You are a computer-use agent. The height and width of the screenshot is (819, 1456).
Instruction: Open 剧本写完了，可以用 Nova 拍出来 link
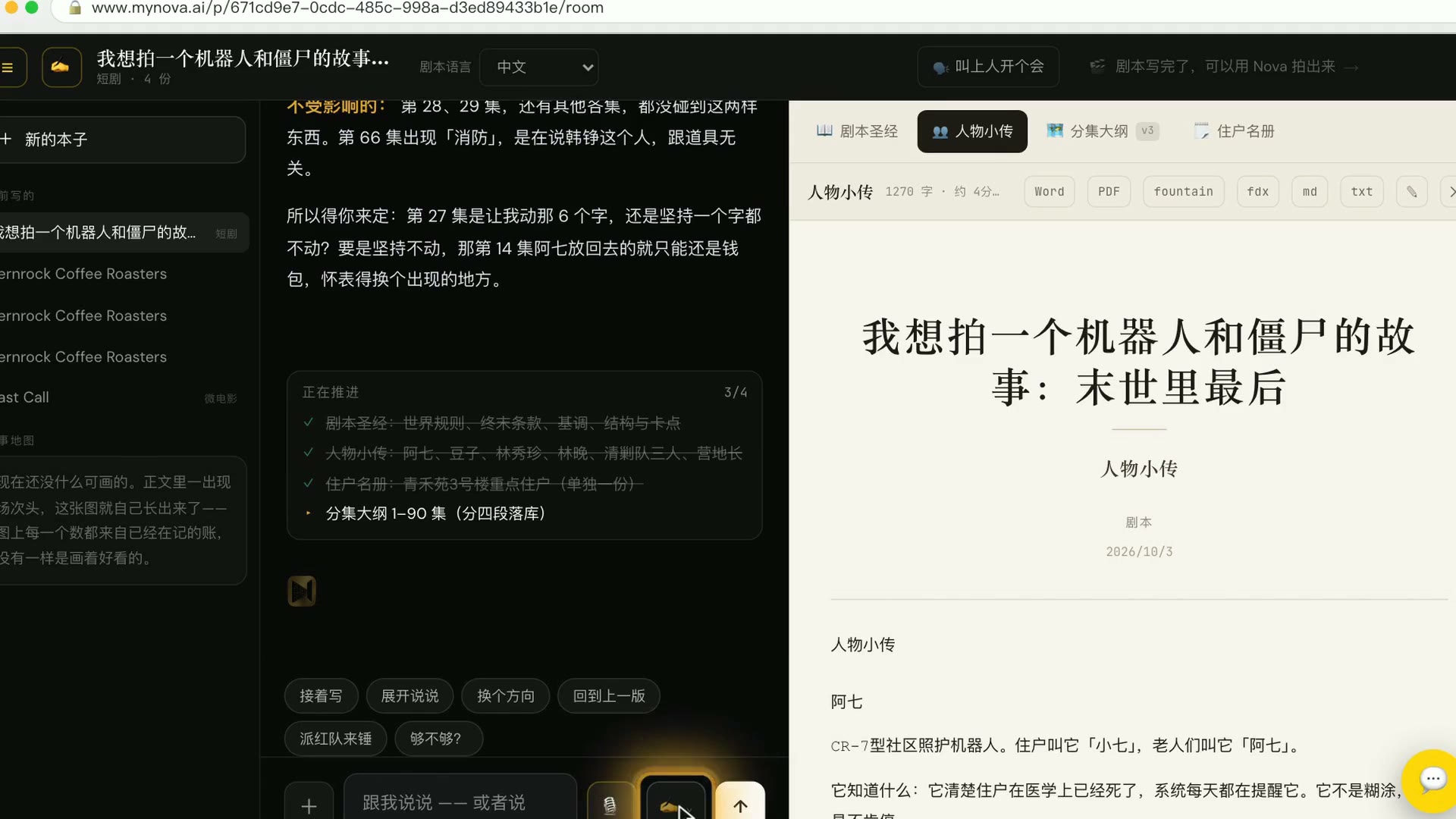pos(1224,67)
